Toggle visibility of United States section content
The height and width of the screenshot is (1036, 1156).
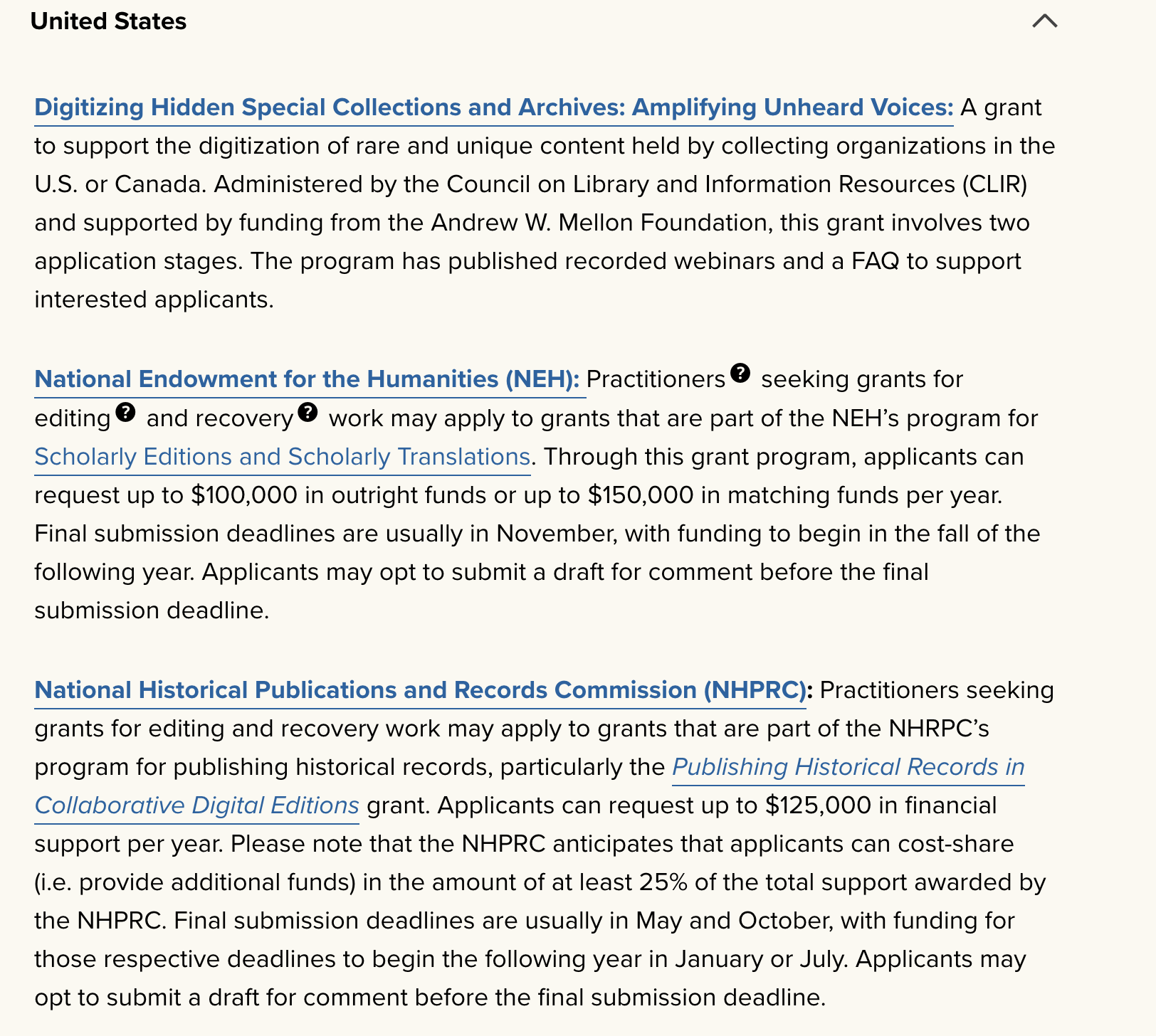(1046, 21)
